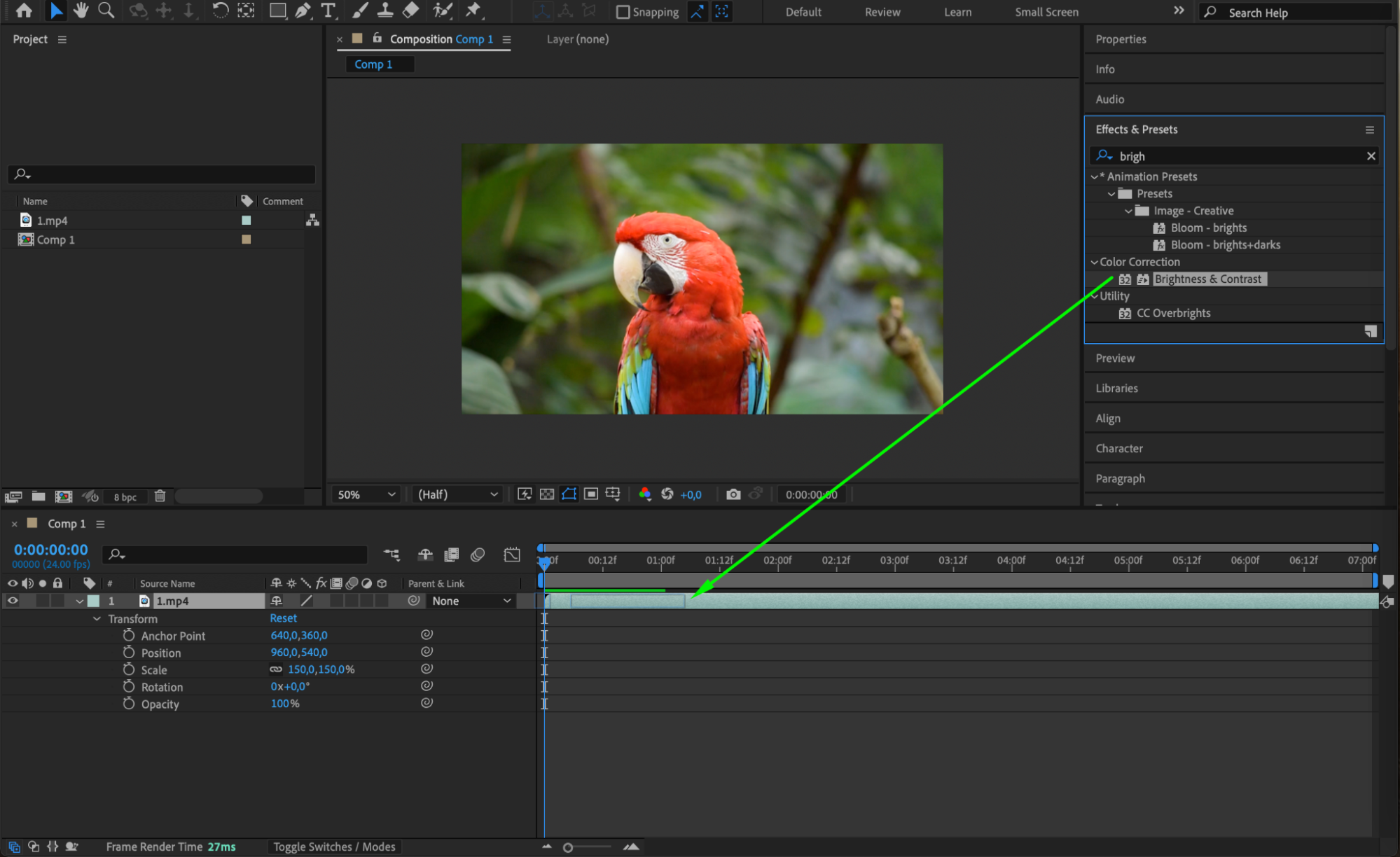Click the Transform Reset link
The width and height of the screenshot is (1400, 857).
pyautogui.click(x=283, y=618)
